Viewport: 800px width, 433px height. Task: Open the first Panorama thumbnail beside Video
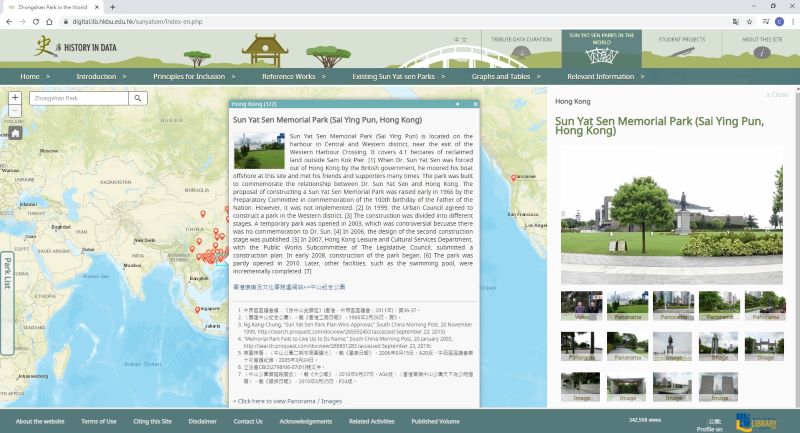point(628,305)
